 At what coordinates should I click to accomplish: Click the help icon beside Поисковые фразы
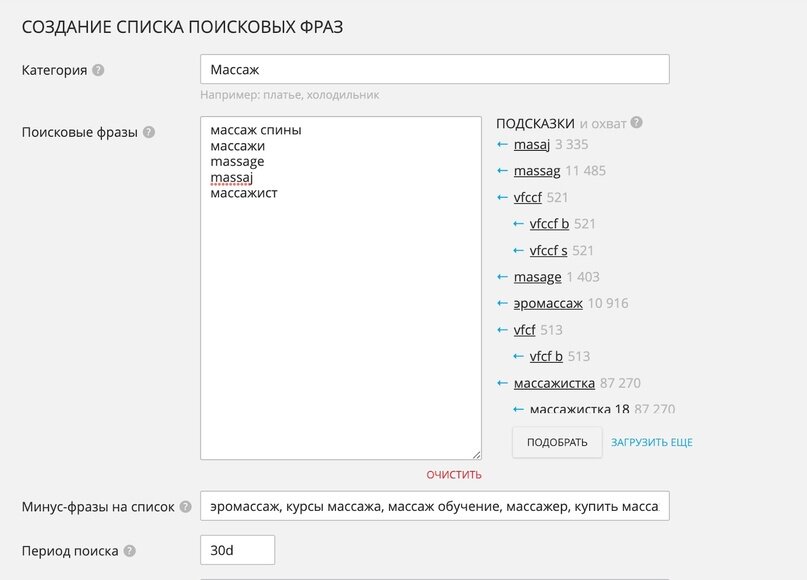pyautogui.click(x=149, y=132)
